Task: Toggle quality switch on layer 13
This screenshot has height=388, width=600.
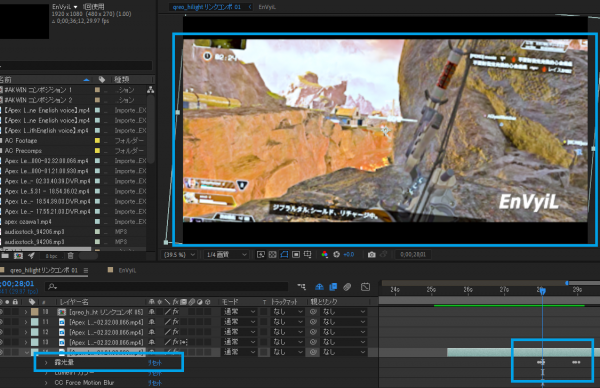Action: click(168, 342)
